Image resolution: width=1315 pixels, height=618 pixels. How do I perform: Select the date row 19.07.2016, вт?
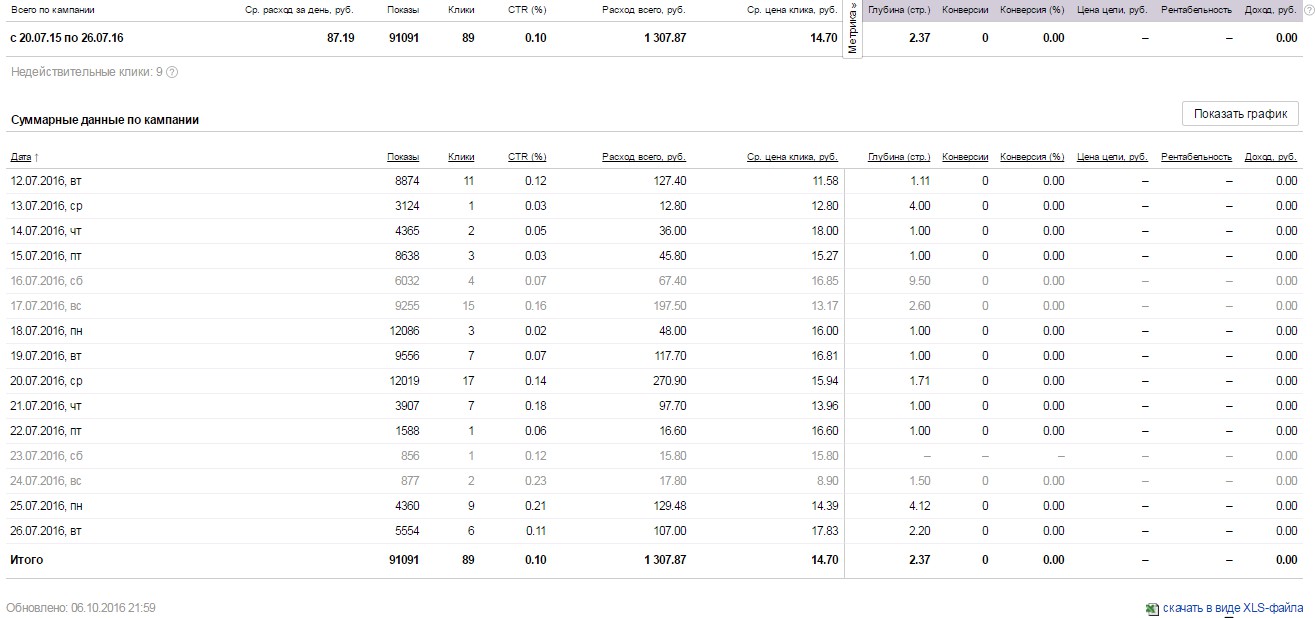click(x=46, y=356)
